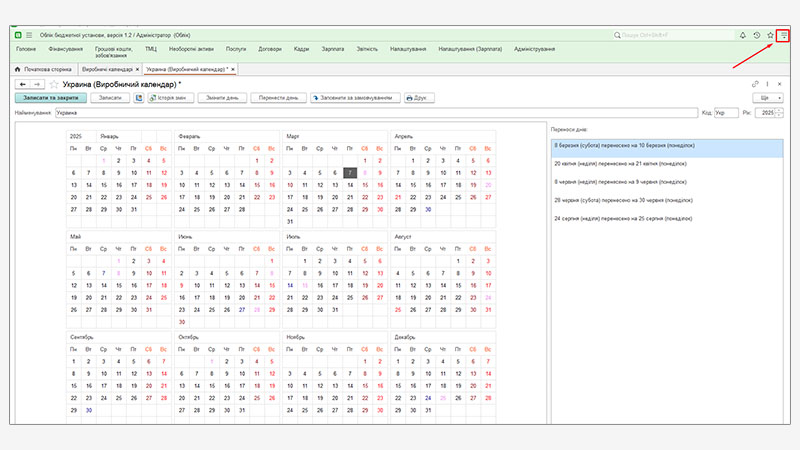Open the main hamburger menu
The image size is (800, 450).
click(29, 35)
